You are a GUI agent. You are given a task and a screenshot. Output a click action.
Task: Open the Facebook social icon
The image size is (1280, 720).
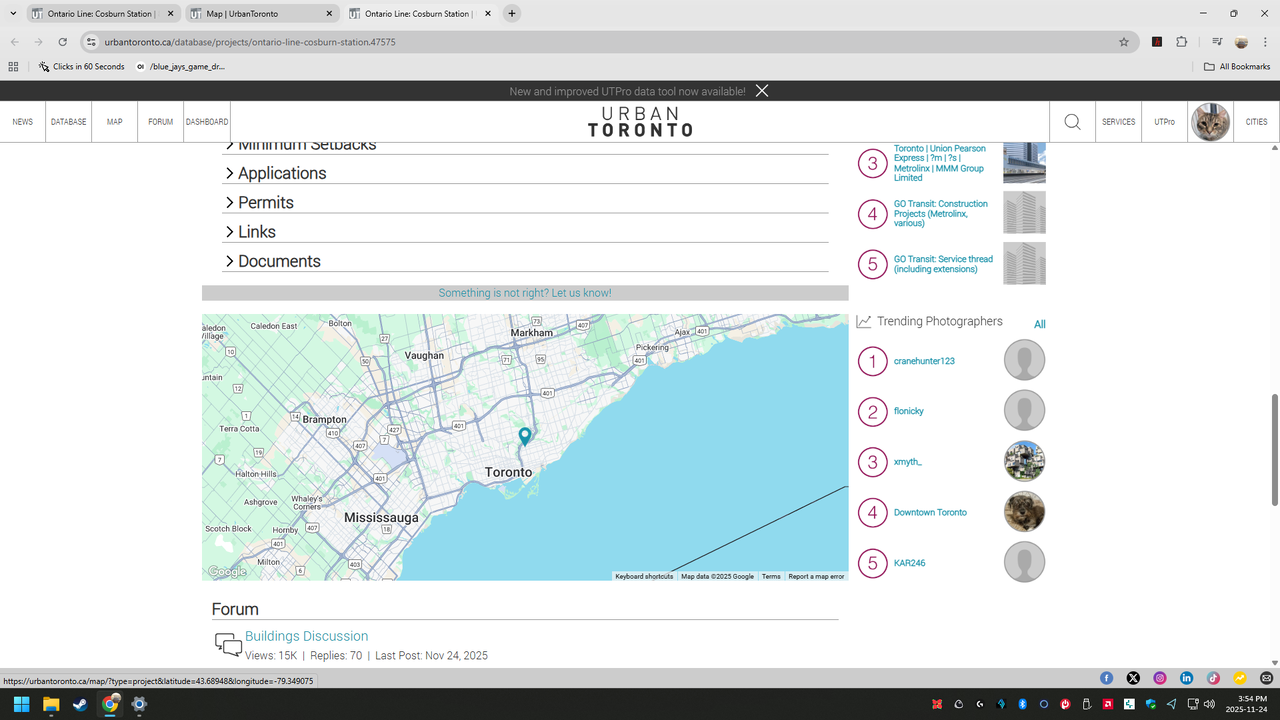click(x=1106, y=678)
